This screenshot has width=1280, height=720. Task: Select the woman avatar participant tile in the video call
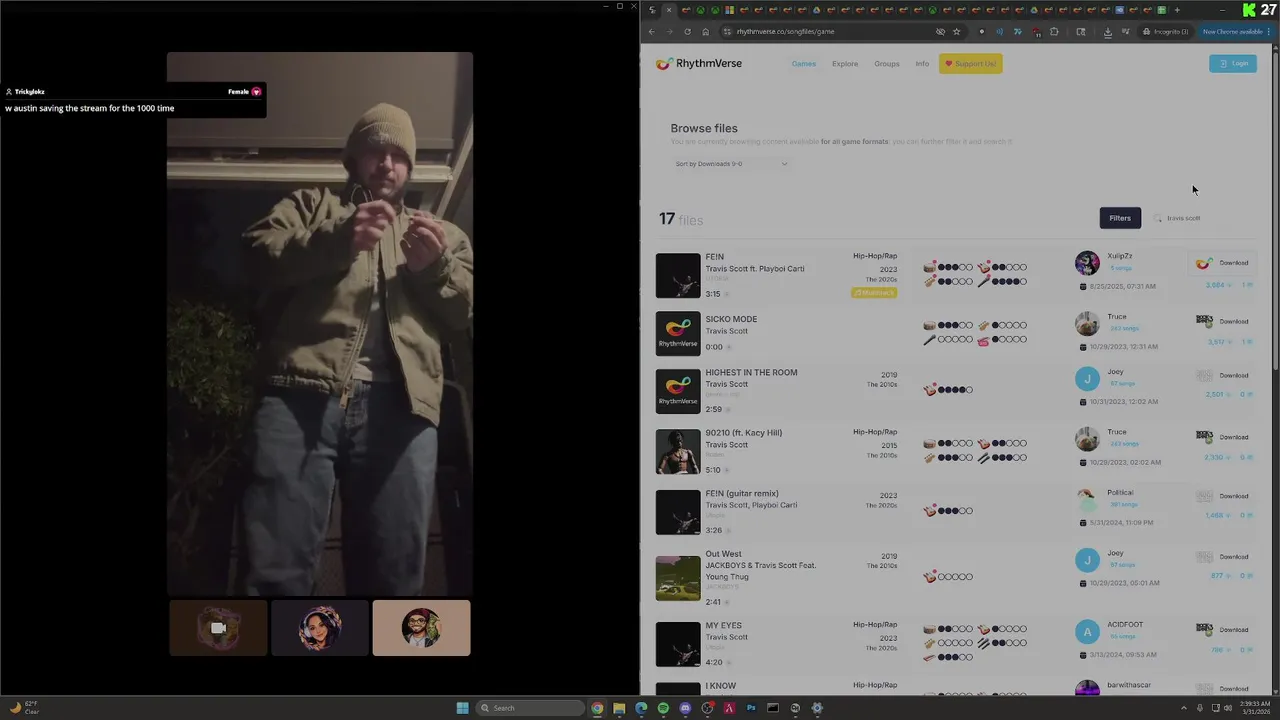320,628
